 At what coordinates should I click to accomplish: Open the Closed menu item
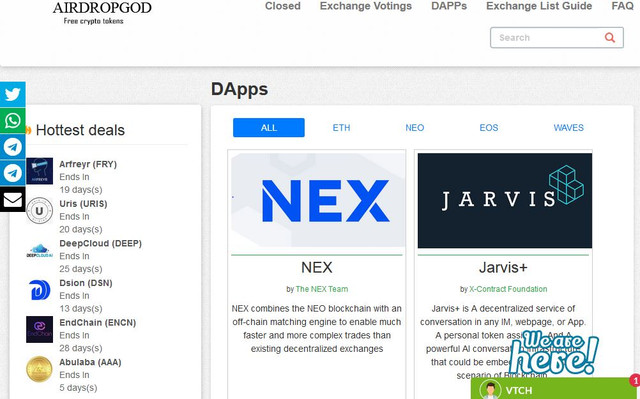tap(282, 6)
